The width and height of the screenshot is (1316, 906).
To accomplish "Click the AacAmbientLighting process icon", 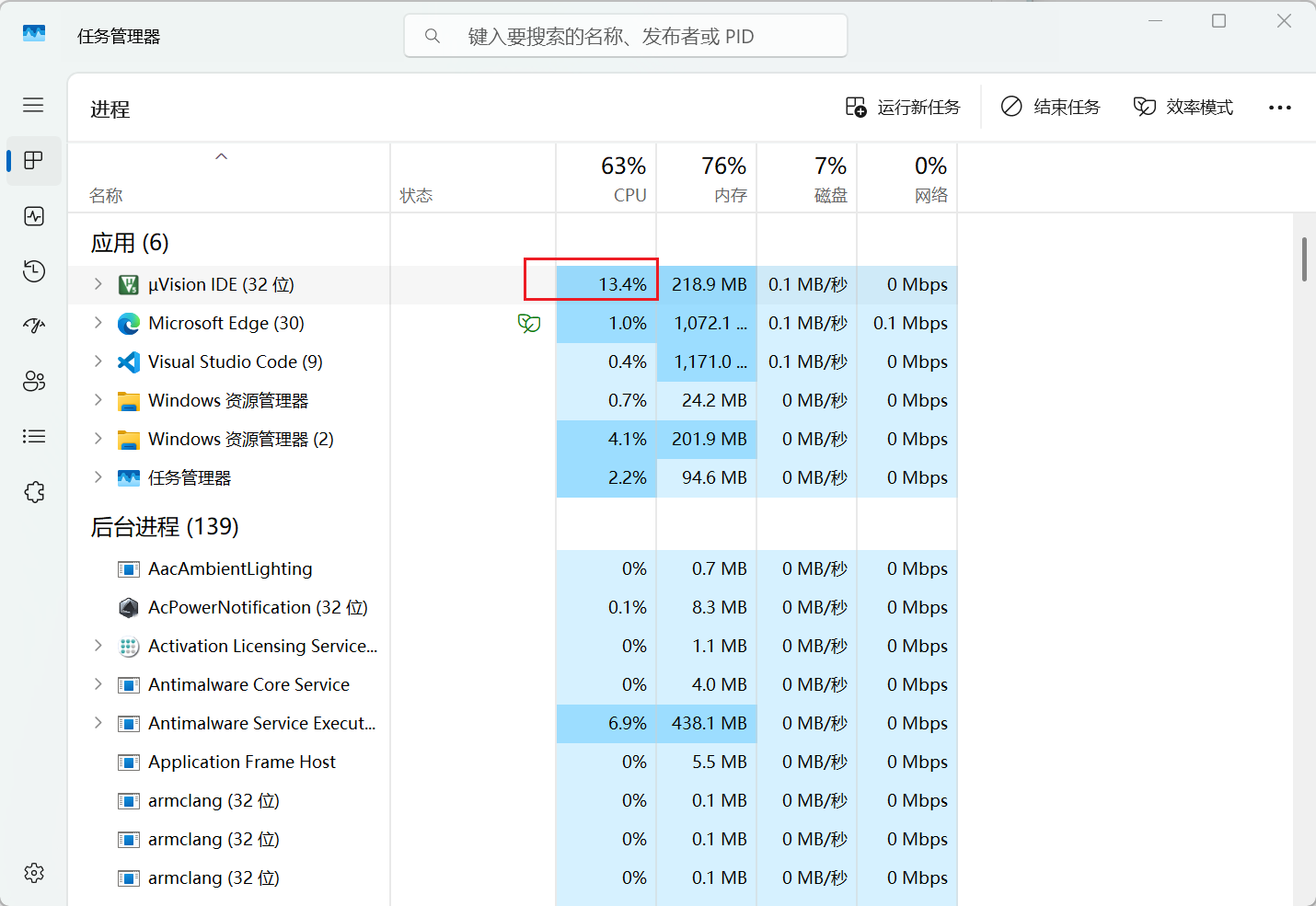I will pos(129,569).
